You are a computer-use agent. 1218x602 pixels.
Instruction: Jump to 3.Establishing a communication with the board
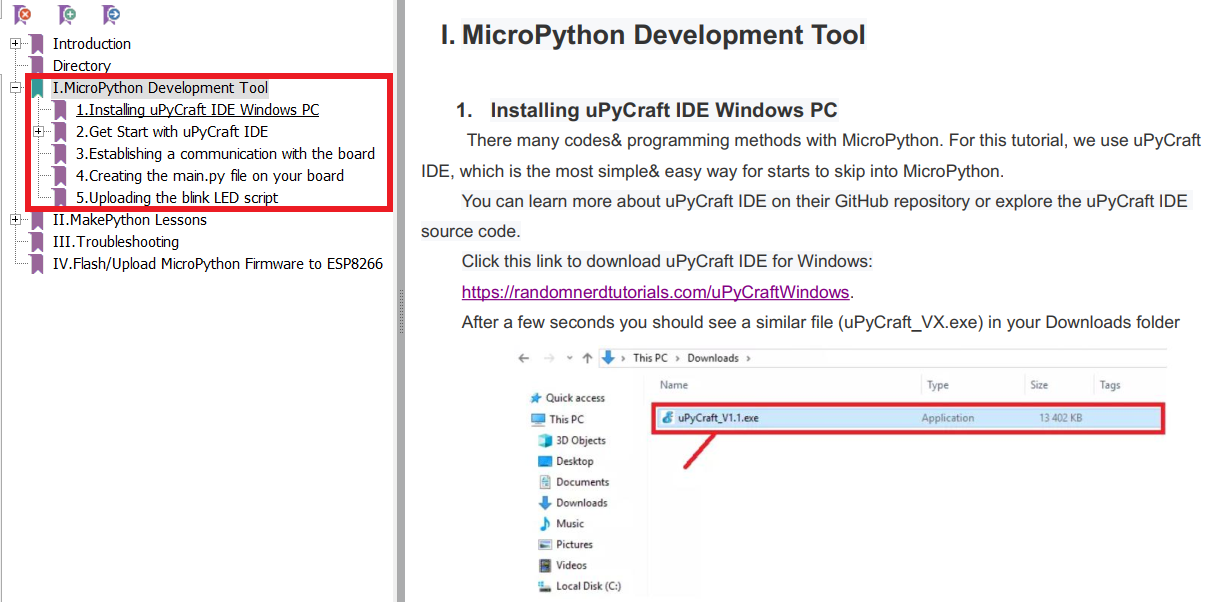[x=226, y=154]
